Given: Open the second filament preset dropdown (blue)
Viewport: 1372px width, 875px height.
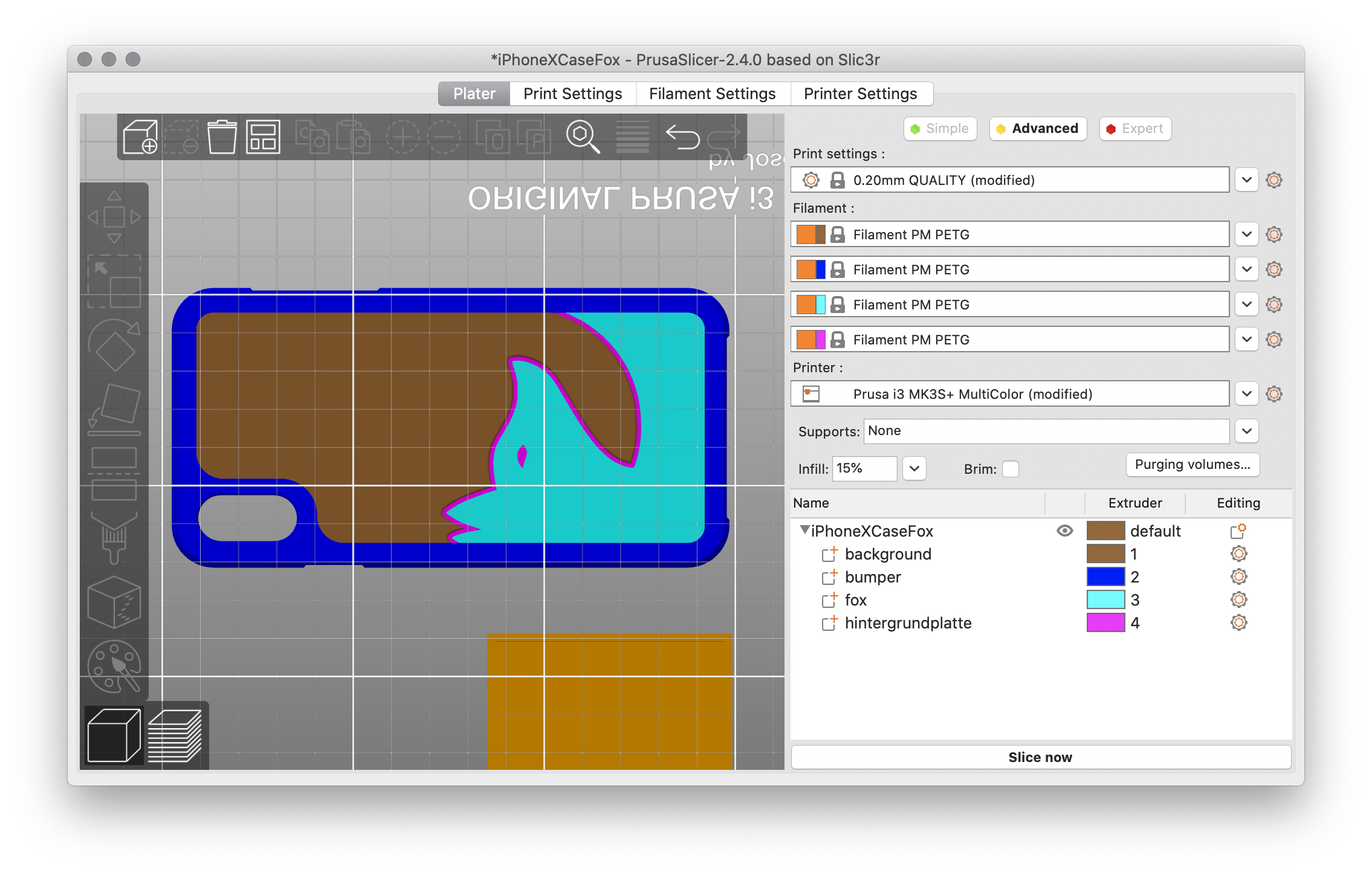Looking at the screenshot, I should coord(1246,270).
